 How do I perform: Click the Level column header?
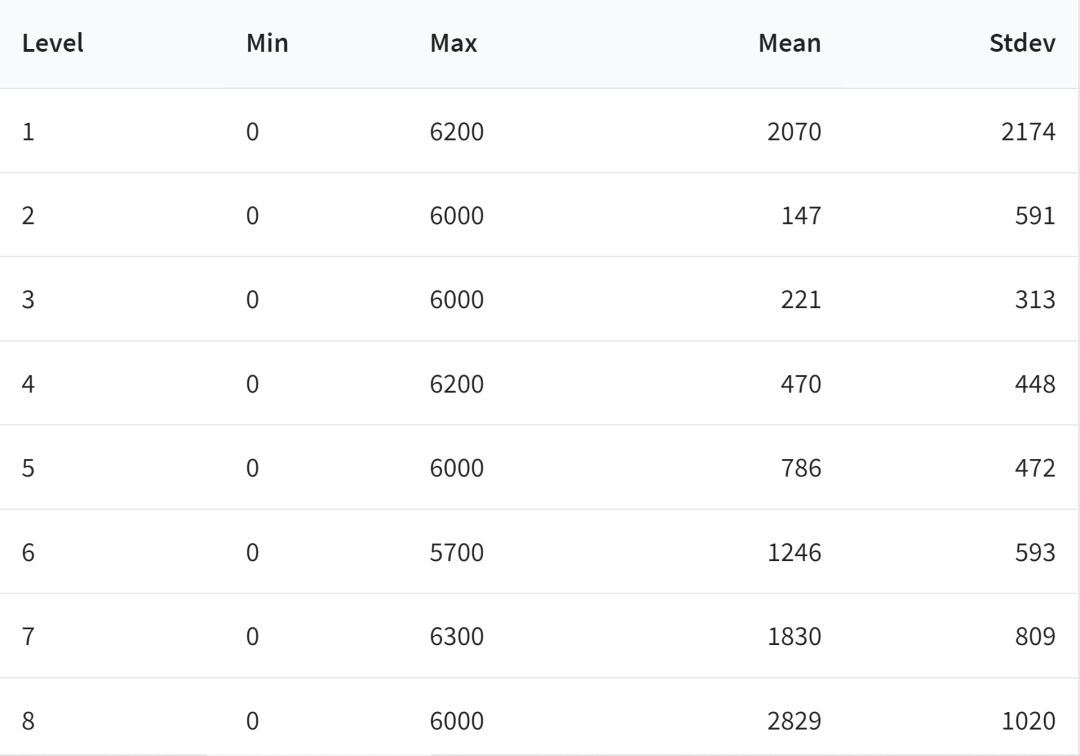(x=52, y=44)
